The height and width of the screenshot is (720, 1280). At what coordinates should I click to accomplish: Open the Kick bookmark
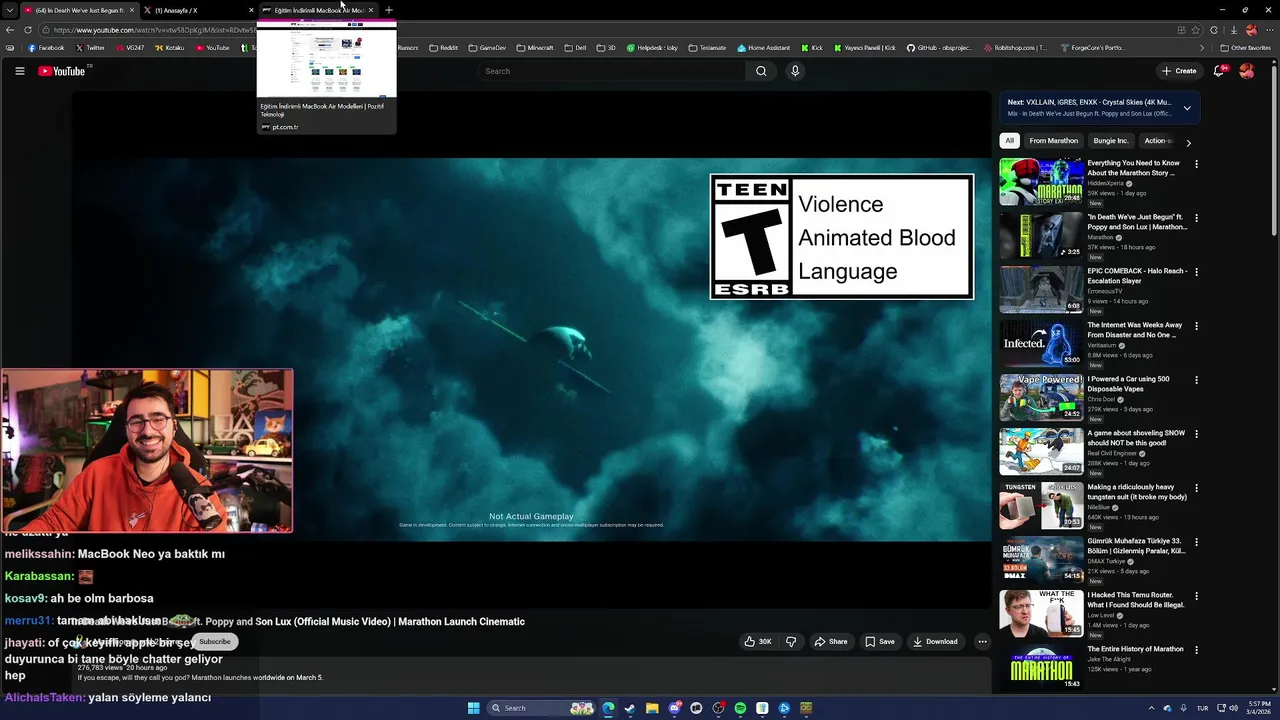pos(812,48)
